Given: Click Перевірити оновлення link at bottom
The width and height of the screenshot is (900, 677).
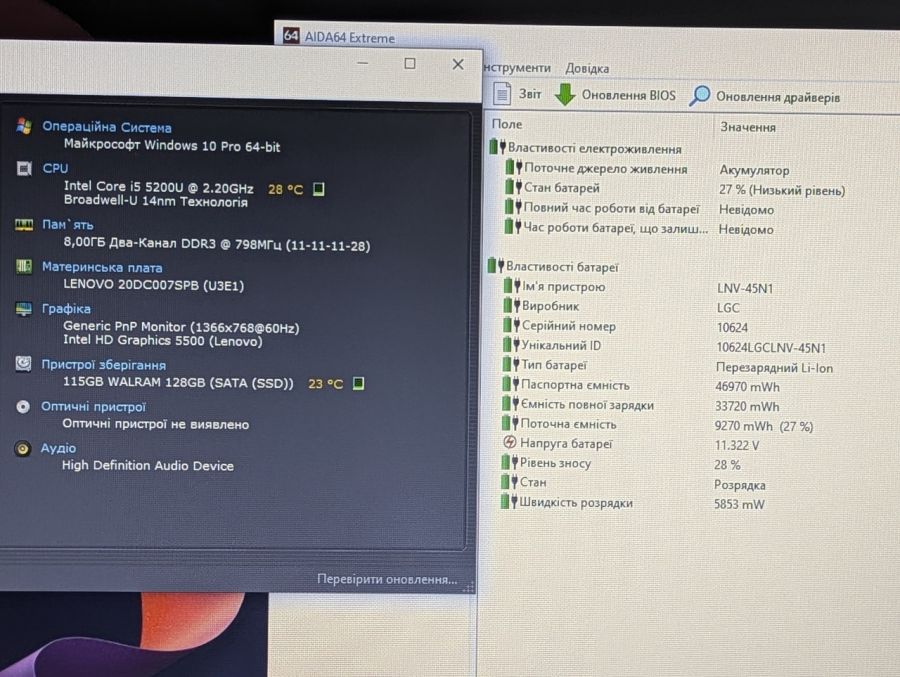Looking at the screenshot, I should [387, 579].
